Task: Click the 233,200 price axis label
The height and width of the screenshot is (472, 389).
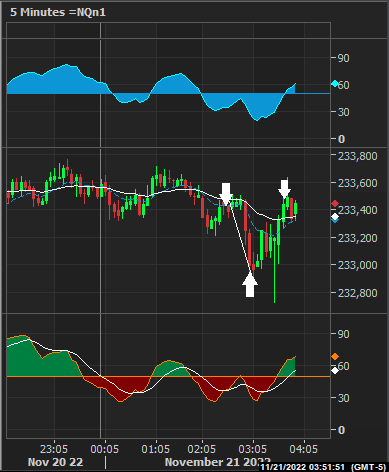Action: [358, 238]
